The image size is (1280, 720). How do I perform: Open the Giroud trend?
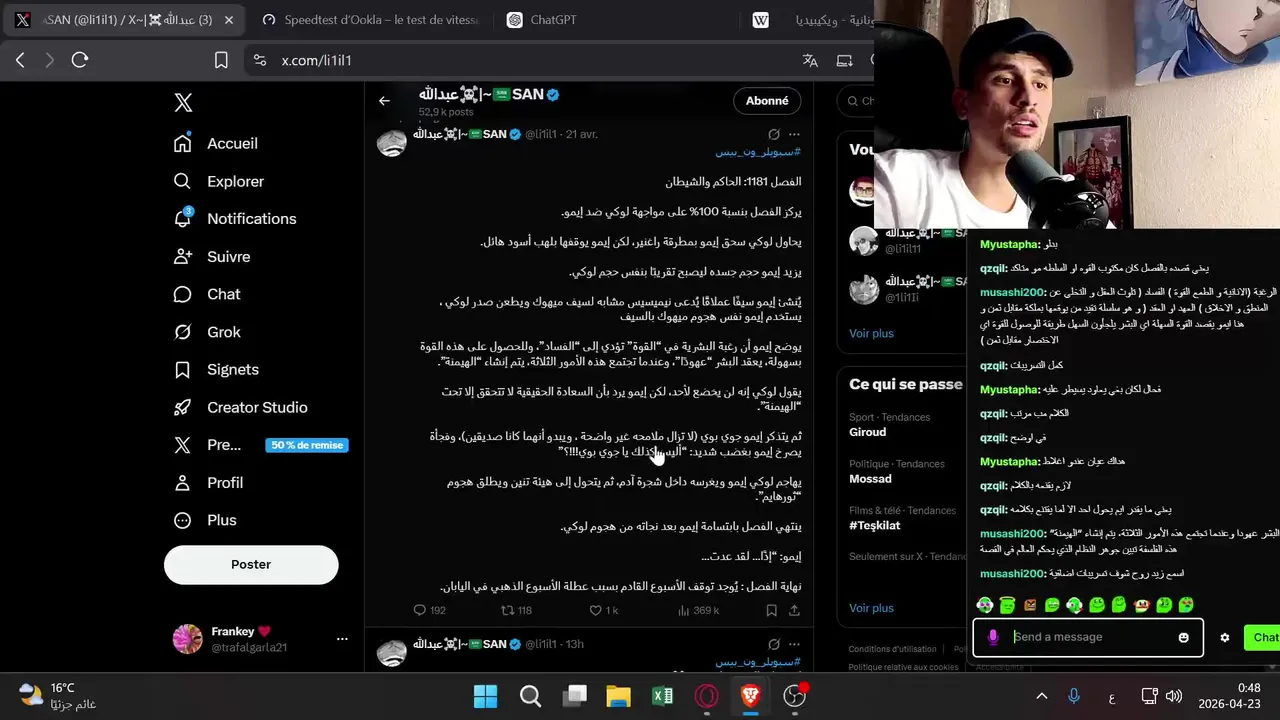[x=868, y=432]
